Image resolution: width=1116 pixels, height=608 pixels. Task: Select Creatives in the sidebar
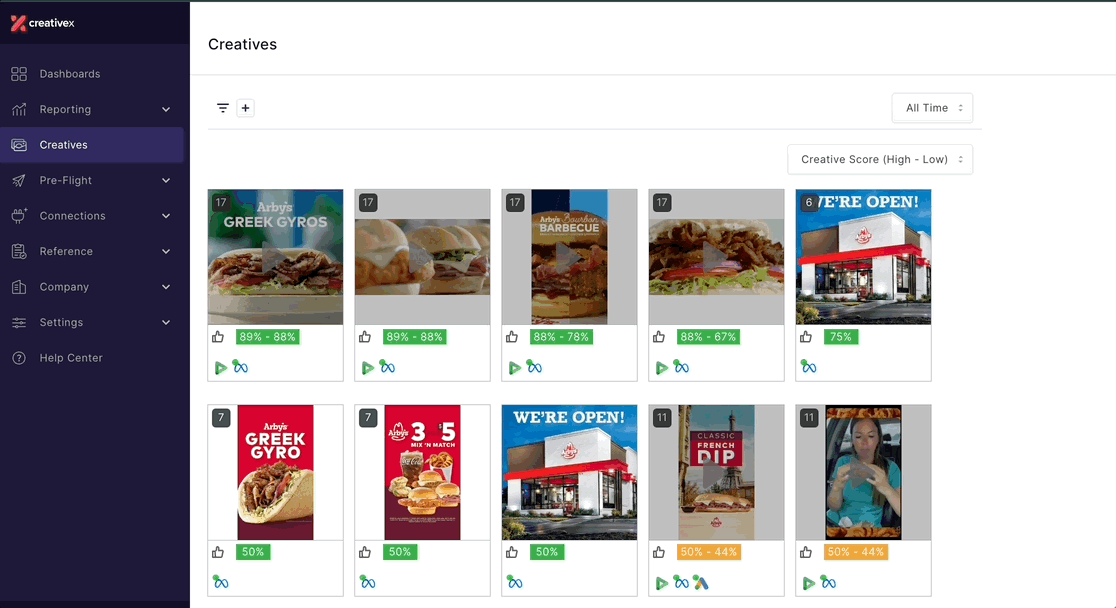coord(63,145)
